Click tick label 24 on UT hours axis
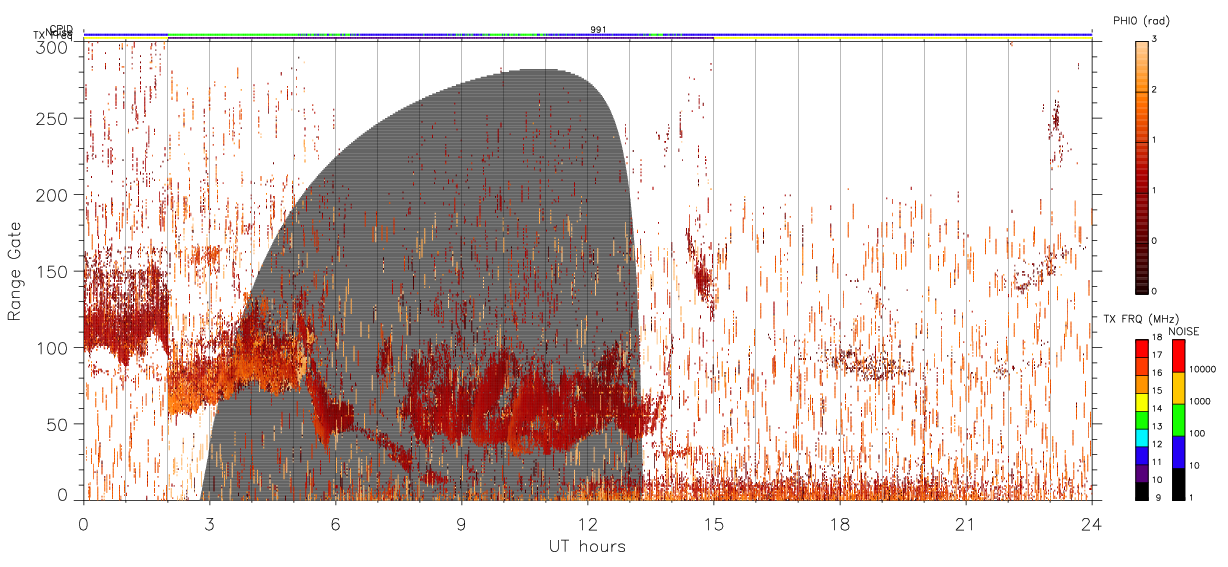1228x567 pixels. 1091,524
